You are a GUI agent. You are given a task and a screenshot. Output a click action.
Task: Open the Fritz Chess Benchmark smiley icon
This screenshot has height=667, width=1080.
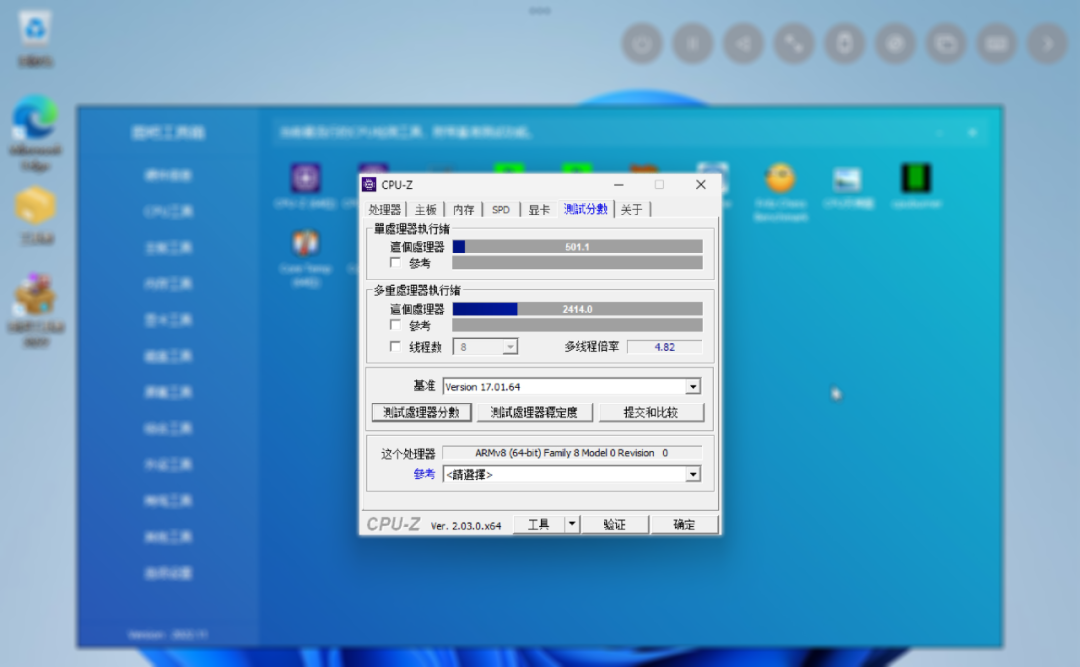pos(780,179)
